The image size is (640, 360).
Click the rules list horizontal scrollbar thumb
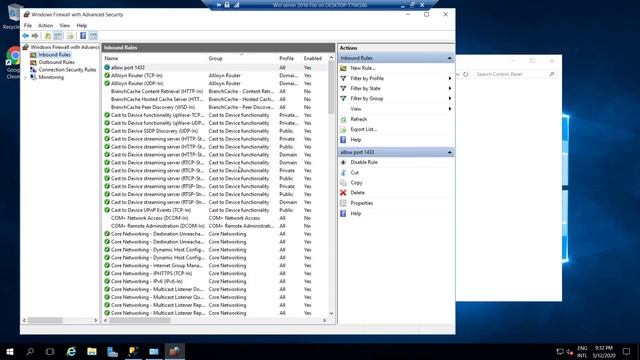(140, 320)
